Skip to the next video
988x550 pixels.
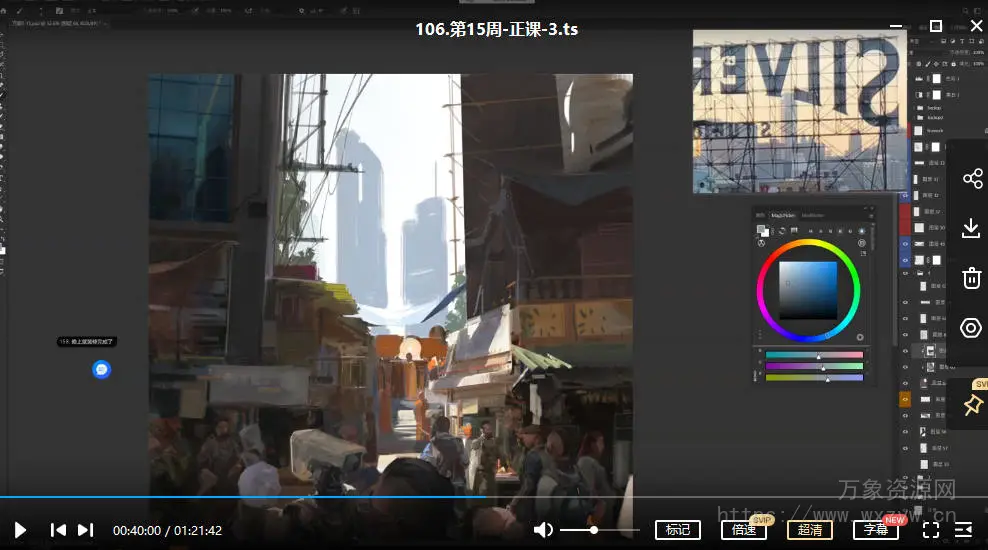86,530
